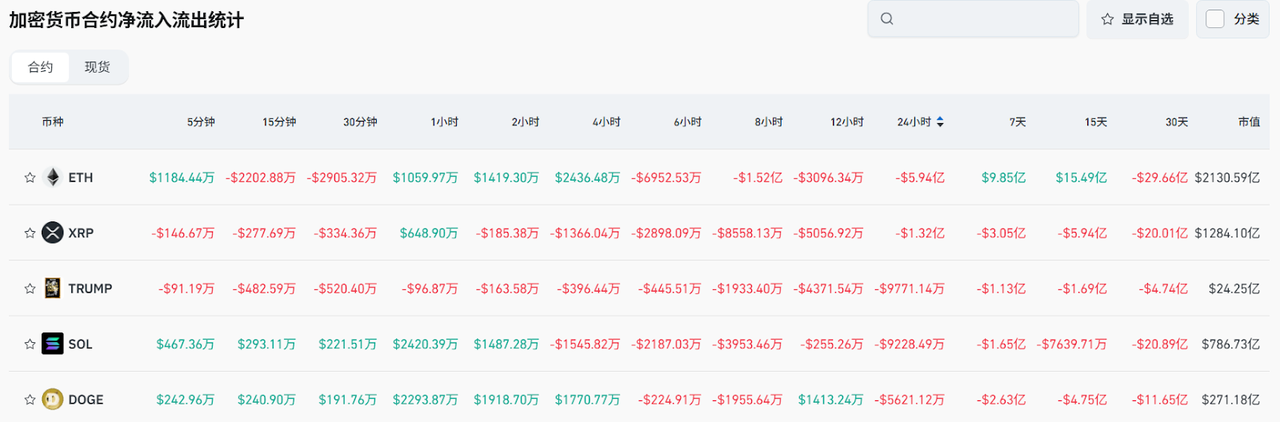Sort the table by 7天 column

[x=1017, y=122]
